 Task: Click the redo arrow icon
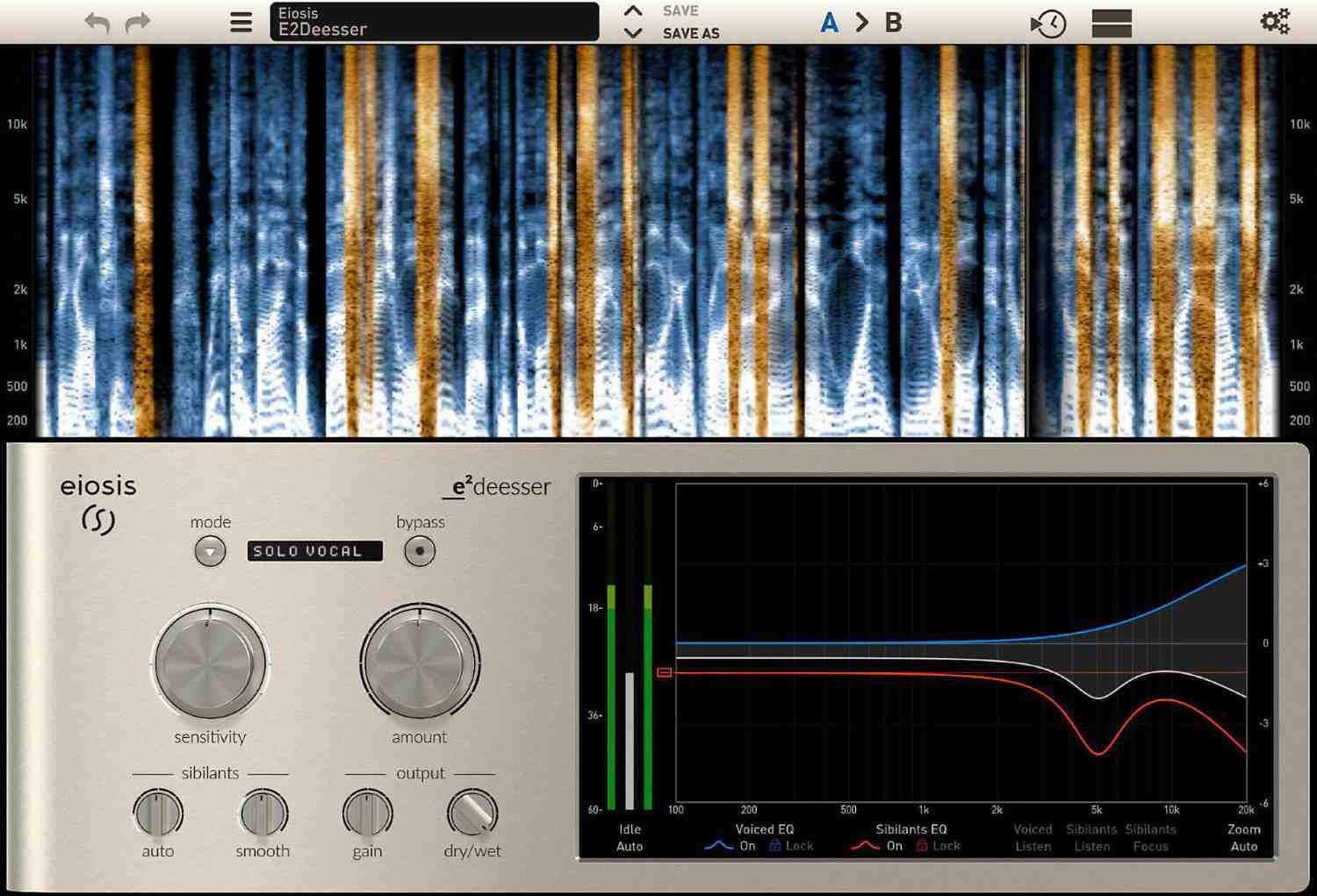tap(138, 22)
